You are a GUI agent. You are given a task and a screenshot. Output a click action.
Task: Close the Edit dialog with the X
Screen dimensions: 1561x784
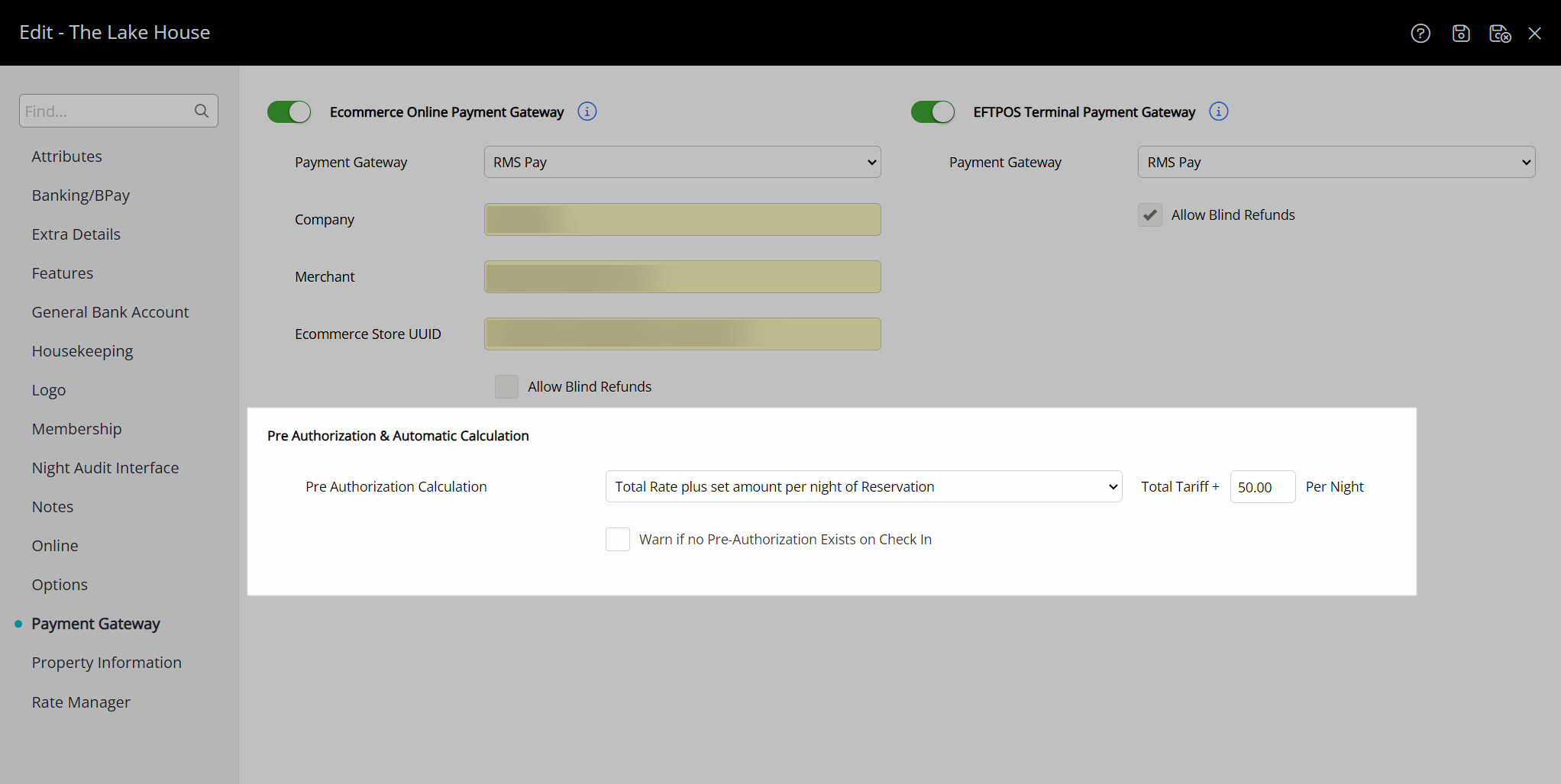click(1535, 33)
